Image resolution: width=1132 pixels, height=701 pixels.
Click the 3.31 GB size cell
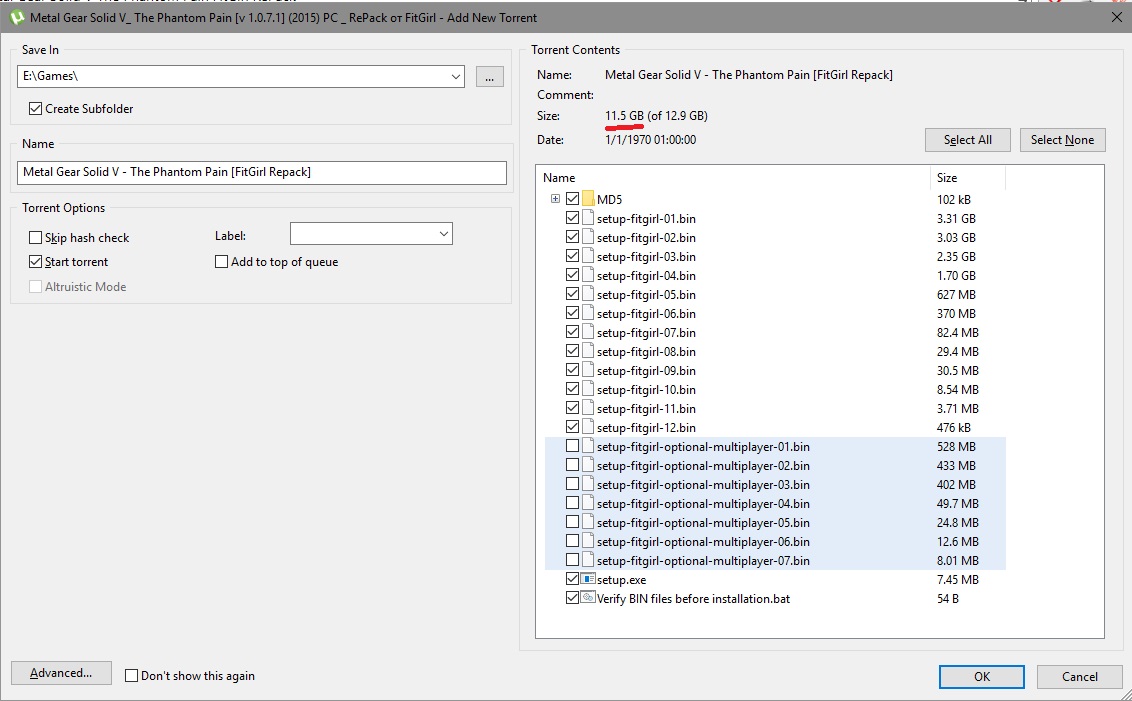[x=956, y=218]
